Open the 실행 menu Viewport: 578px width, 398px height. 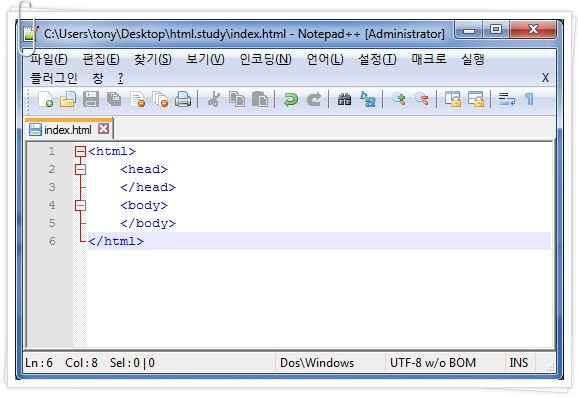(473, 59)
